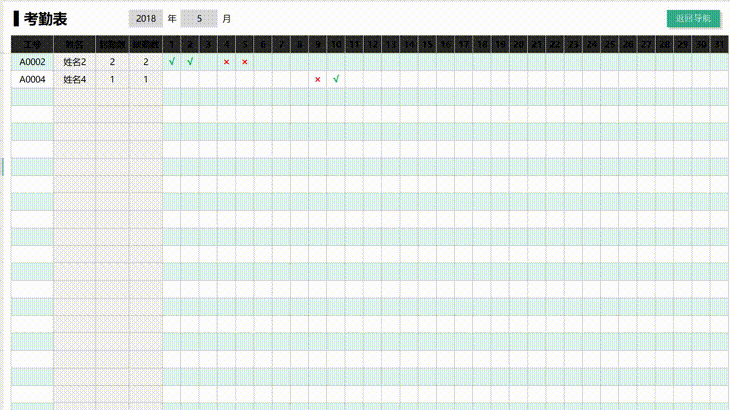The height and width of the screenshot is (410, 730).
Task: Click the 缺勤数 column header
Action: (x=146, y=45)
